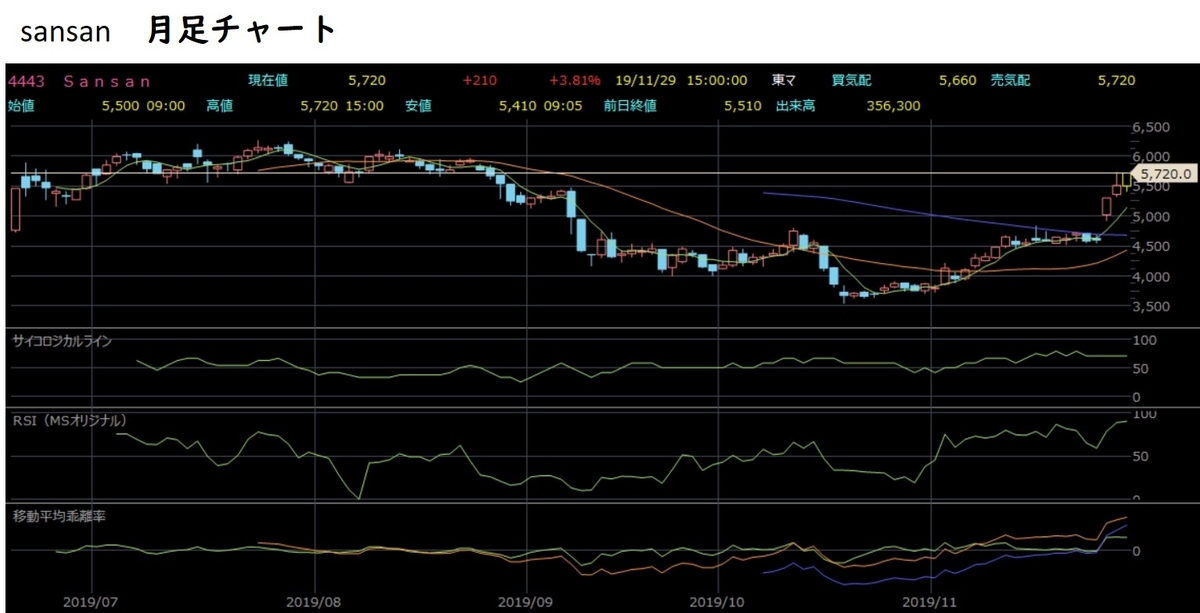This screenshot has width=1200, height=613.
Task: Click the 売気配 label
Action: (x=1010, y=81)
